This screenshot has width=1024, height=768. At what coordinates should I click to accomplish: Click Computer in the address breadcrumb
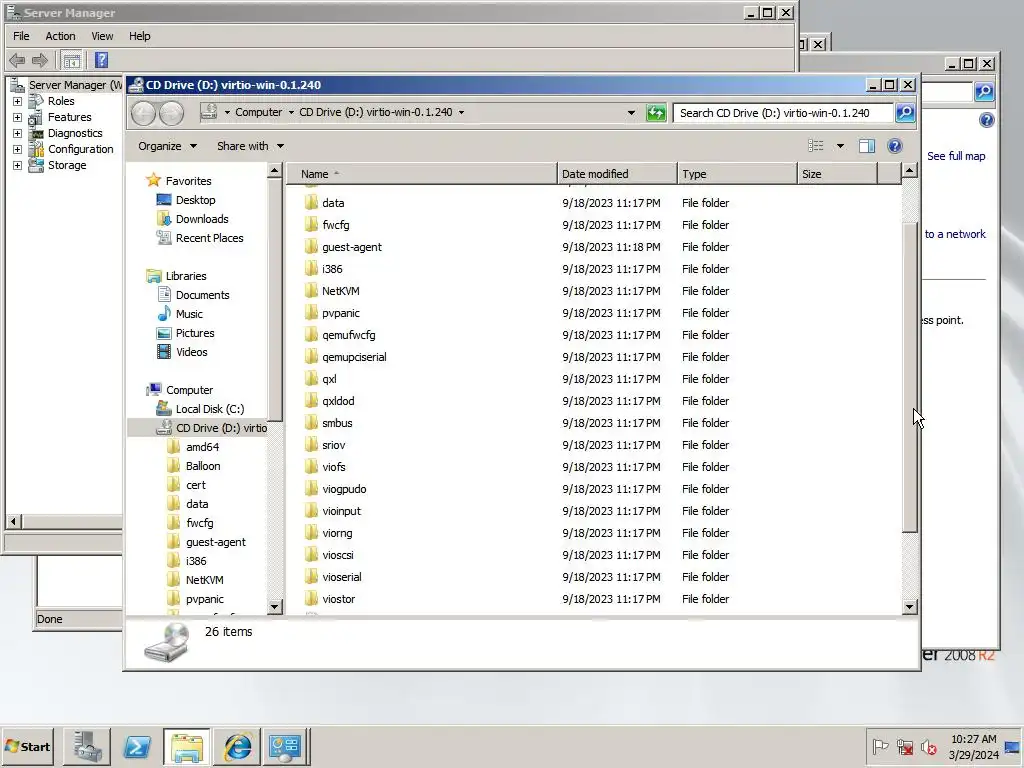(x=259, y=112)
